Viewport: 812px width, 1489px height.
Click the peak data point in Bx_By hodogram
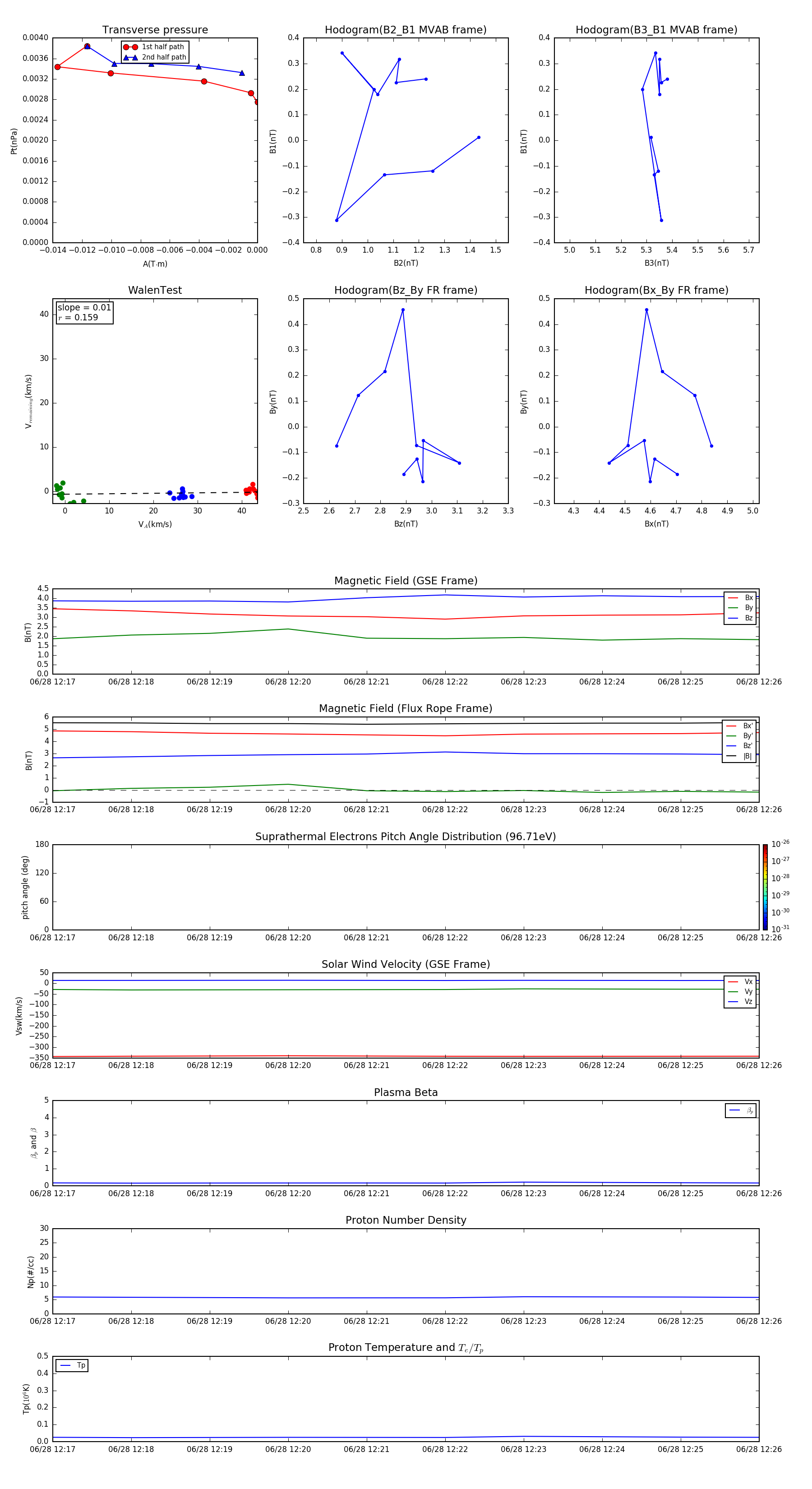click(646, 310)
